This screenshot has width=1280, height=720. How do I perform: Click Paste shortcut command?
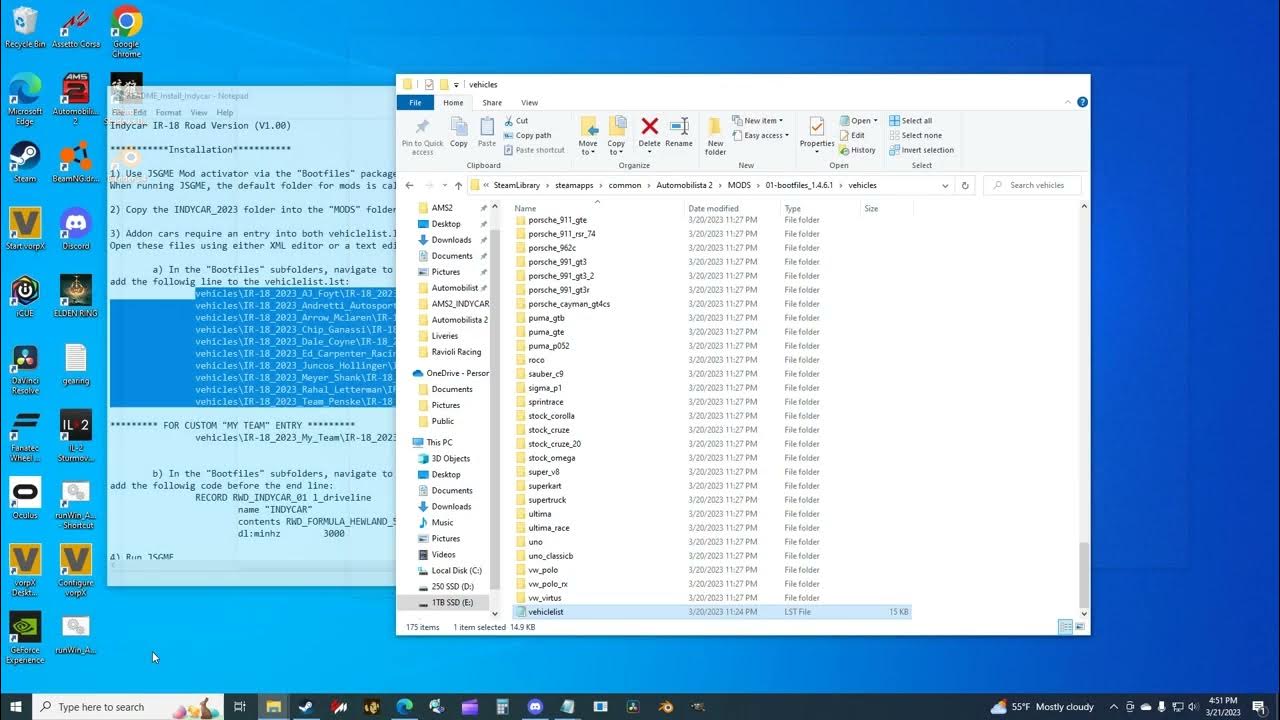click(534, 150)
